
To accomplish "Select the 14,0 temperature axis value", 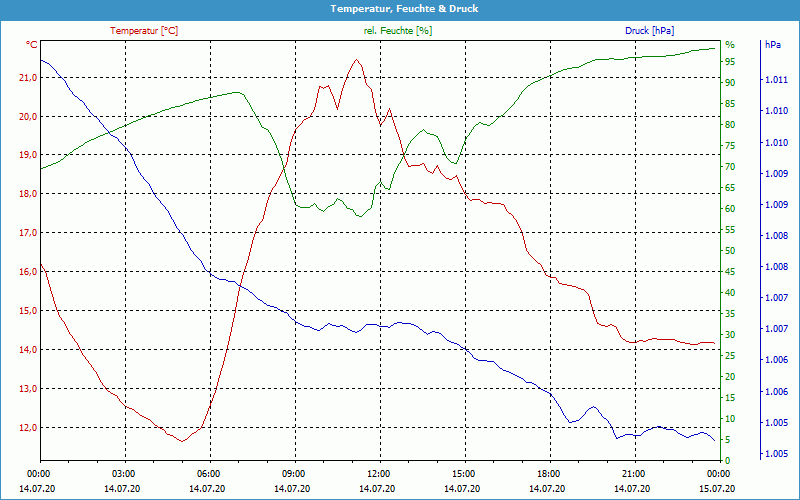I will (29, 349).
